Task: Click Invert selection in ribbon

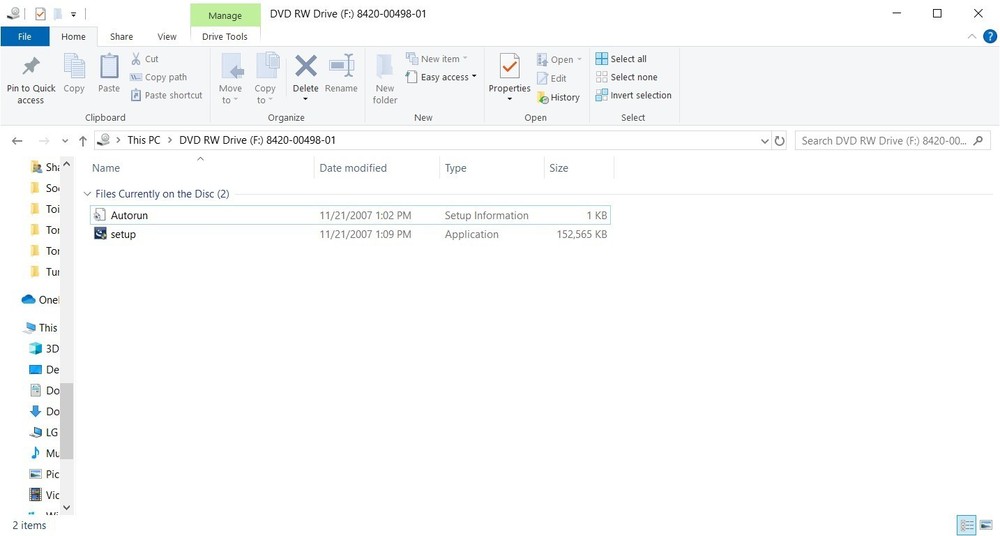Action: pos(633,95)
